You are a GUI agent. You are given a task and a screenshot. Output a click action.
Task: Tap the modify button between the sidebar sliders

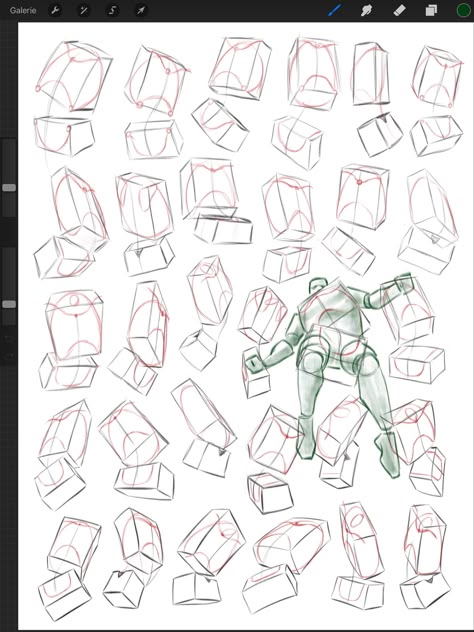8,233
